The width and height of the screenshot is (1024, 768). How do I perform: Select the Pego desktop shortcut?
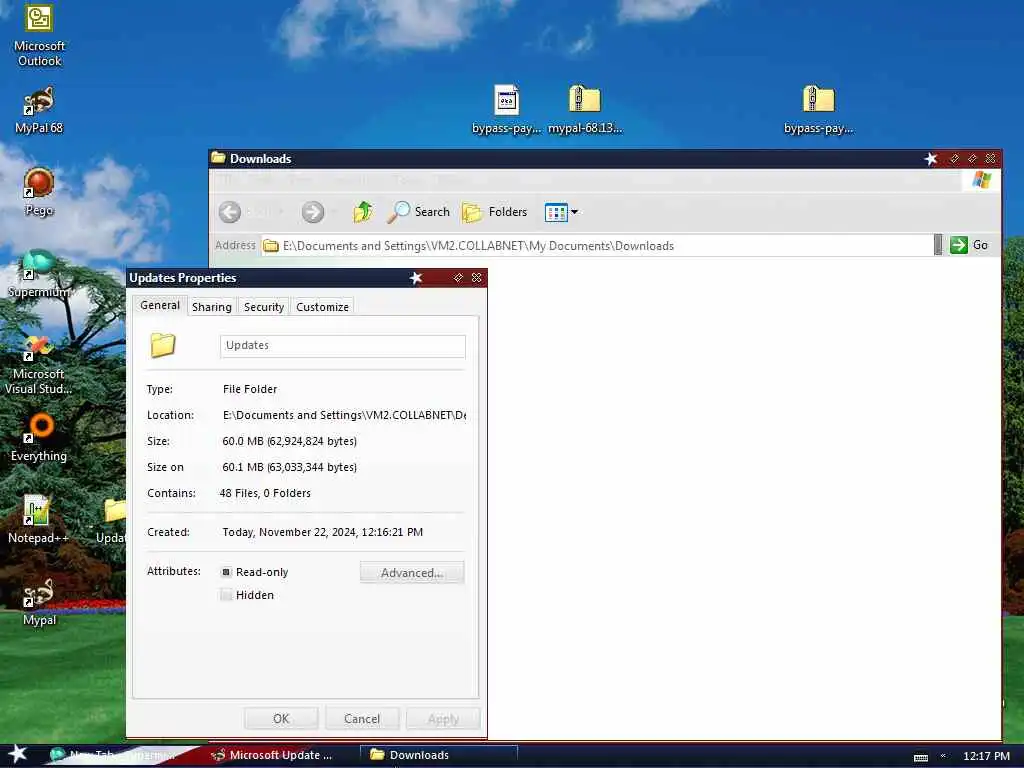point(39,191)
